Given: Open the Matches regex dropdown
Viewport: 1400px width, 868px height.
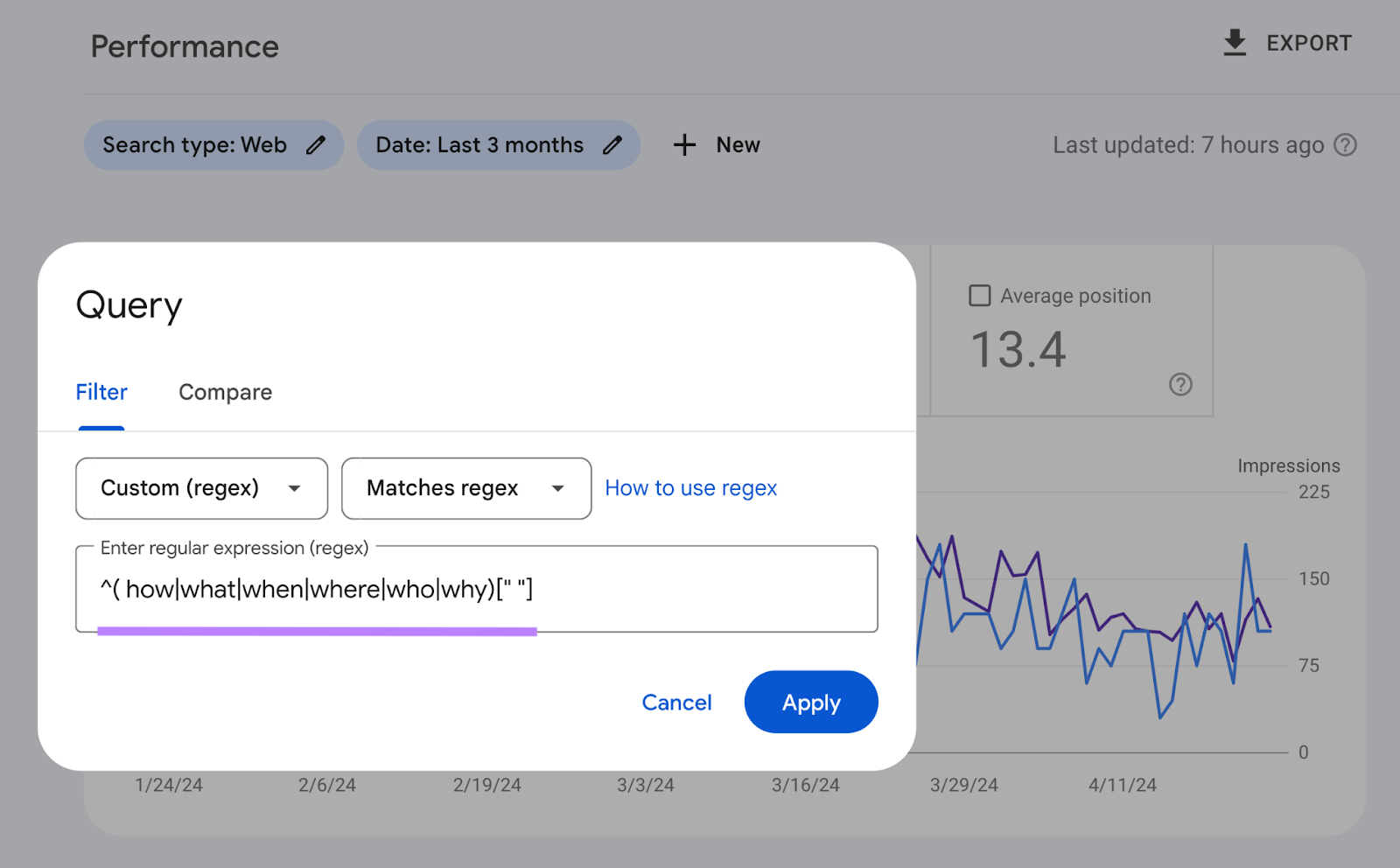Looking at the screenshot, I should 465,488.
